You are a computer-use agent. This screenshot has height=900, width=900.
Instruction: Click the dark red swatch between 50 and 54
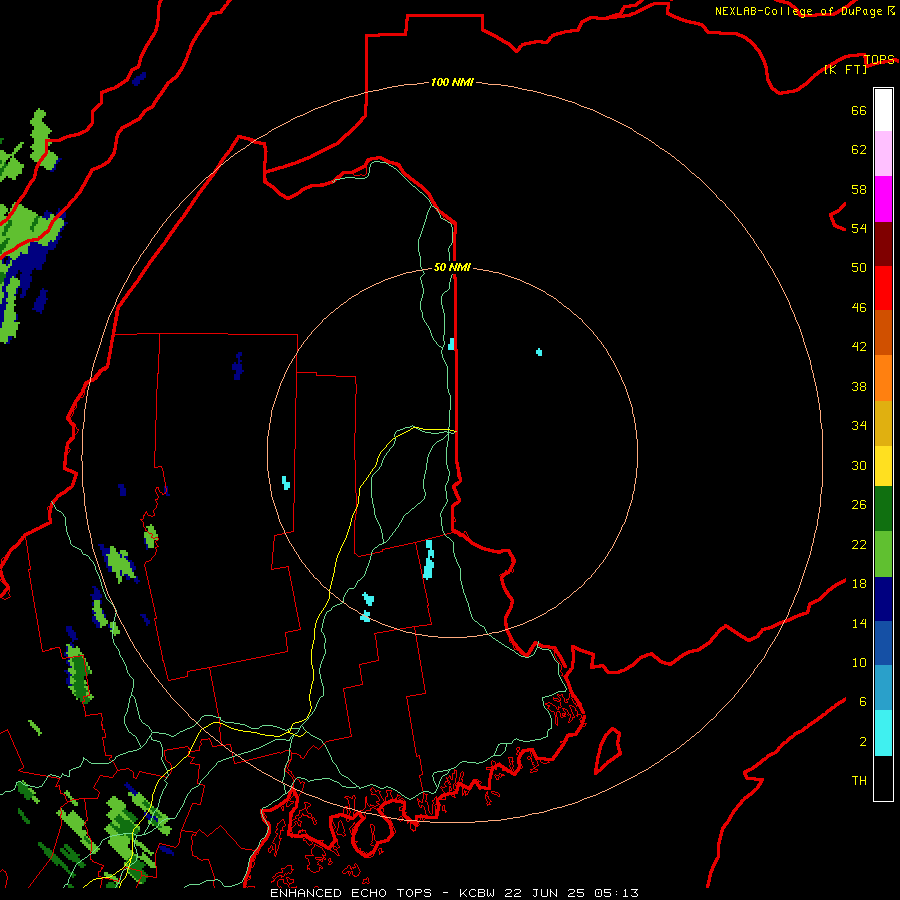[883, 245]
